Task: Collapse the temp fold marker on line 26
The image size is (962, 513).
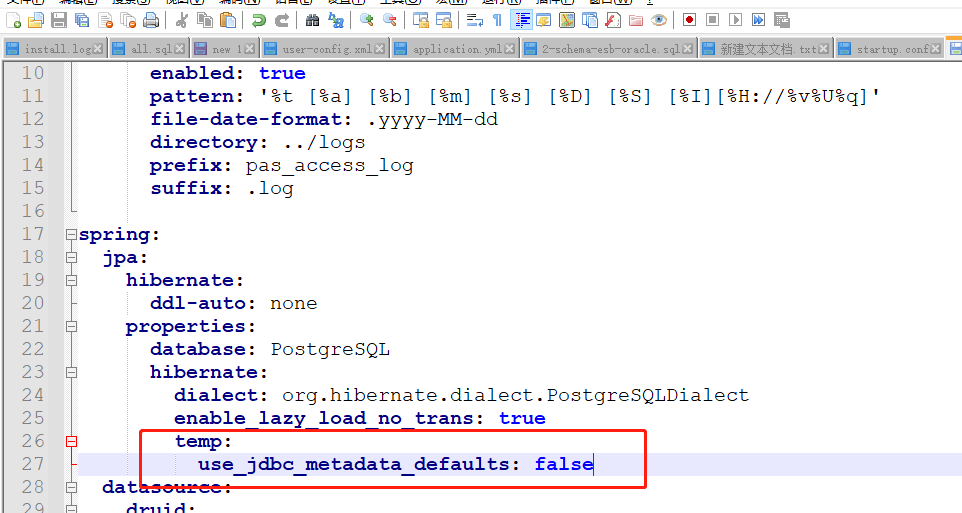Action: [70, 441]
